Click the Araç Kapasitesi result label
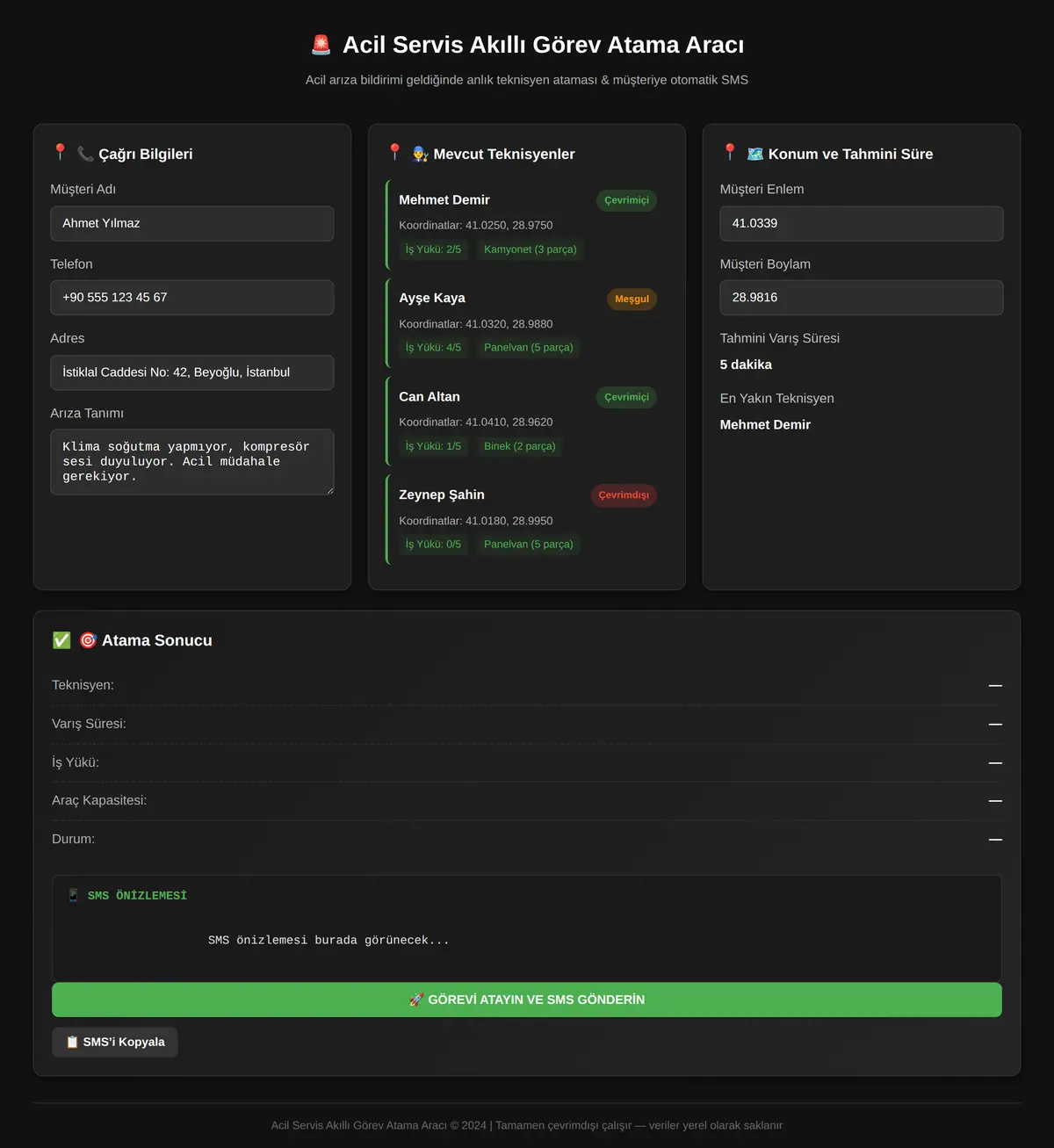Screen dimensions: 1054x1148 coord(99,800)
